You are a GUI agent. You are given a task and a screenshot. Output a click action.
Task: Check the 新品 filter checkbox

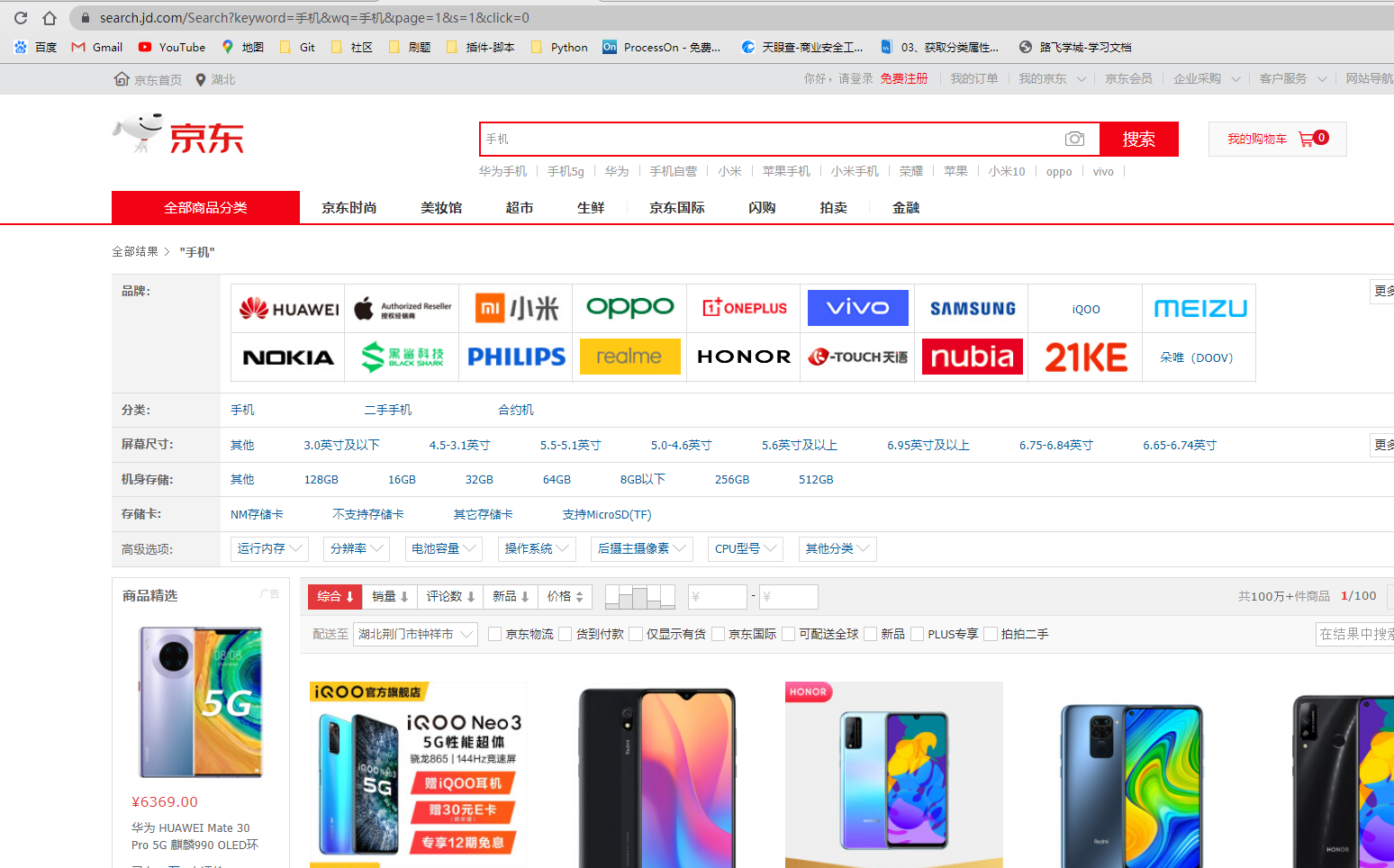pyautogui.click(x=870, y=634)
